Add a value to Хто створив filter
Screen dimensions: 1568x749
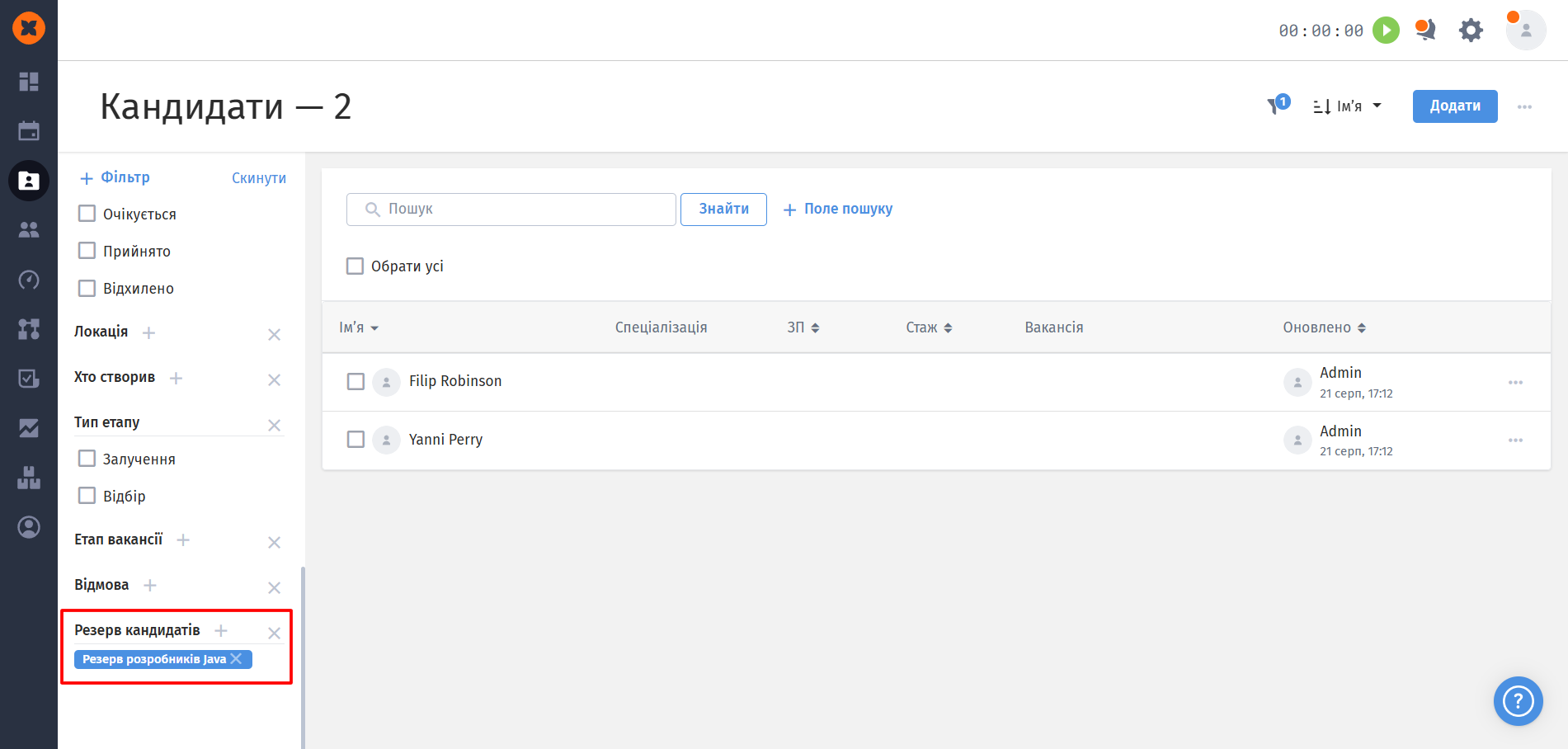(x=176, y=378)
